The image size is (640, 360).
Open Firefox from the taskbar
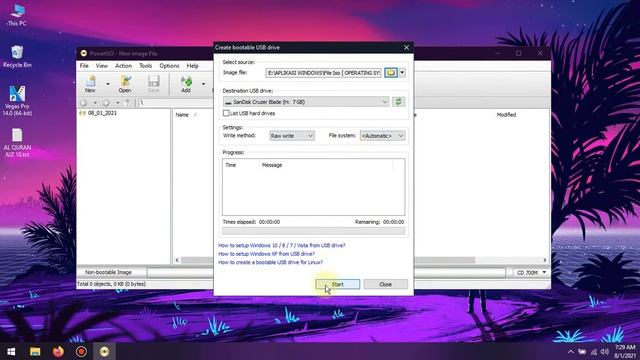tap(58, 351)
